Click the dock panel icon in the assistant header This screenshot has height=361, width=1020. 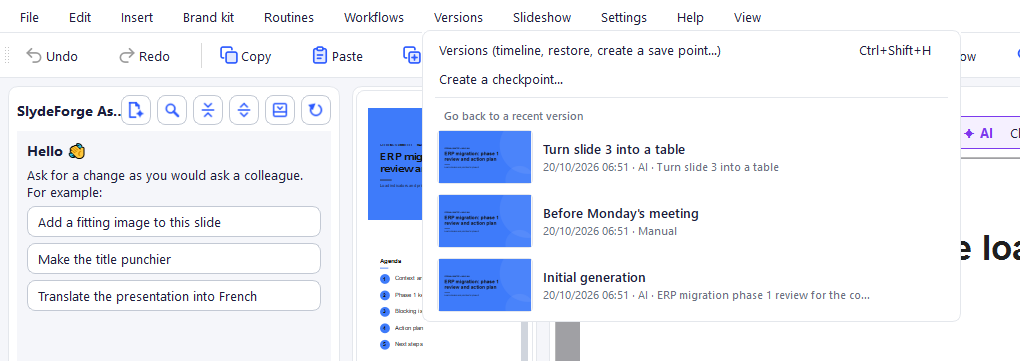click(x=280, y=111)
